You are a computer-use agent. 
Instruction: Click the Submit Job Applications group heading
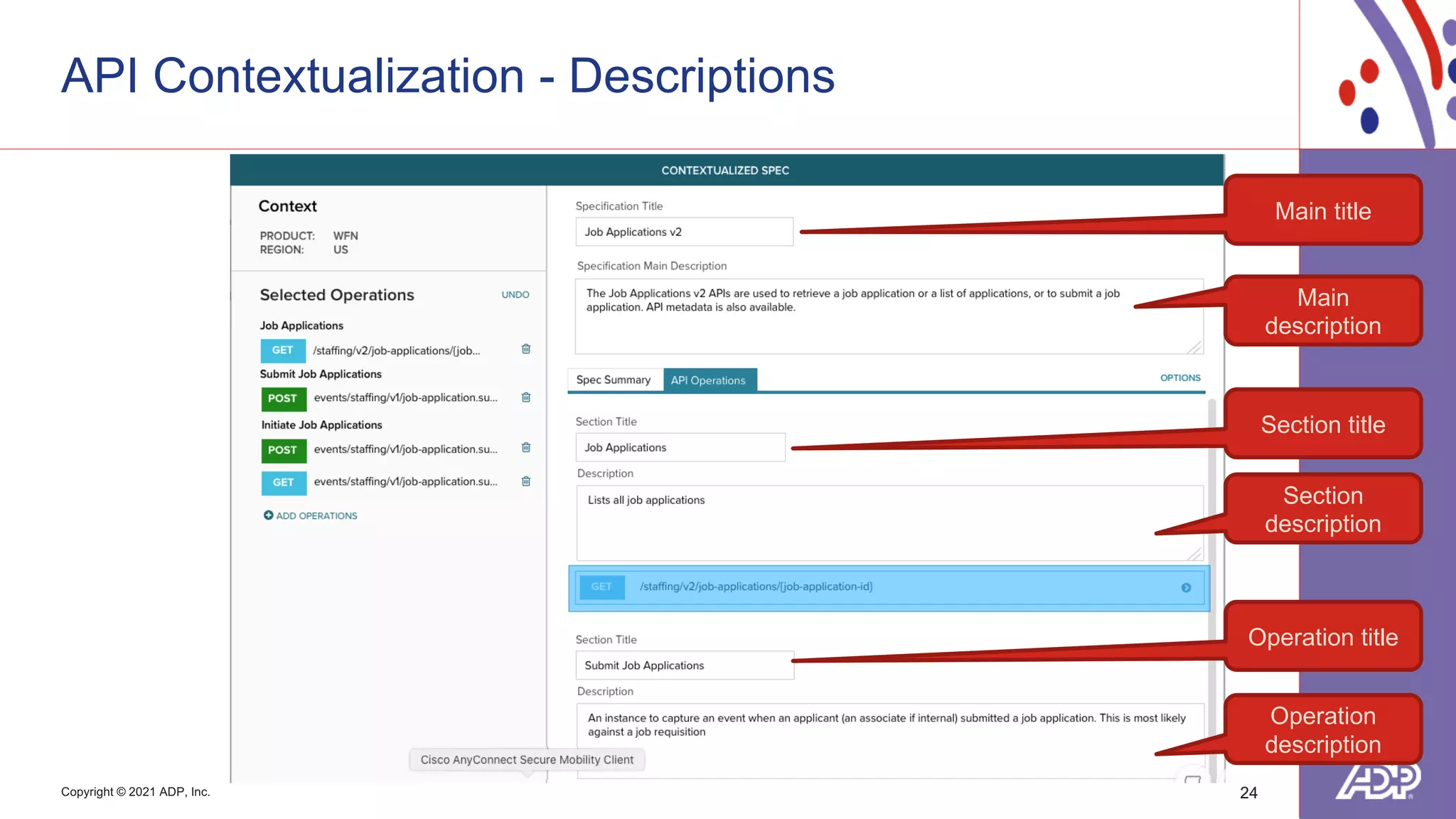(x=321, y=374)
